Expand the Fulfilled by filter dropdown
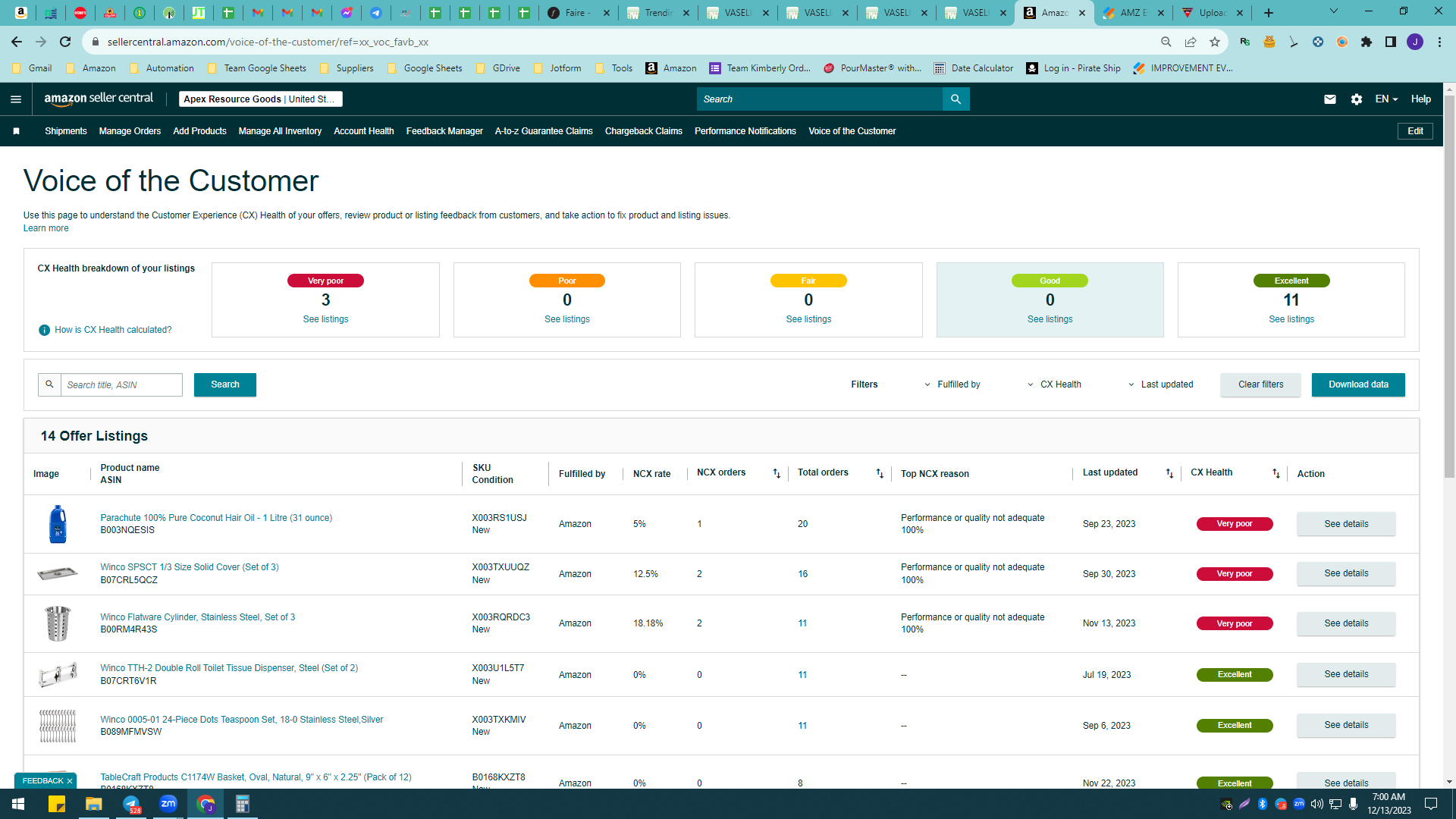Screen dimensions: 1456x819 [x=952, y=384]
